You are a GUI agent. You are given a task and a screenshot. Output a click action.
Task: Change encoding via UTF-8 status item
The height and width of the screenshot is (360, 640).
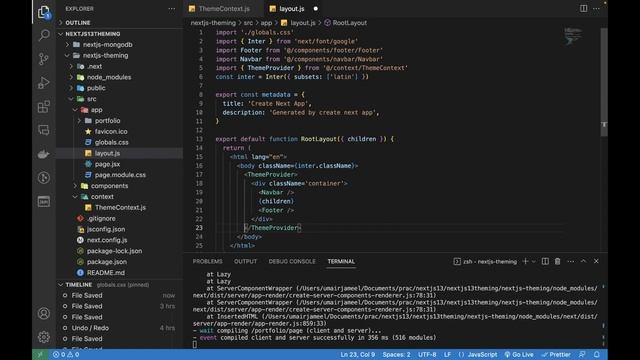click(x=427, y=355)
